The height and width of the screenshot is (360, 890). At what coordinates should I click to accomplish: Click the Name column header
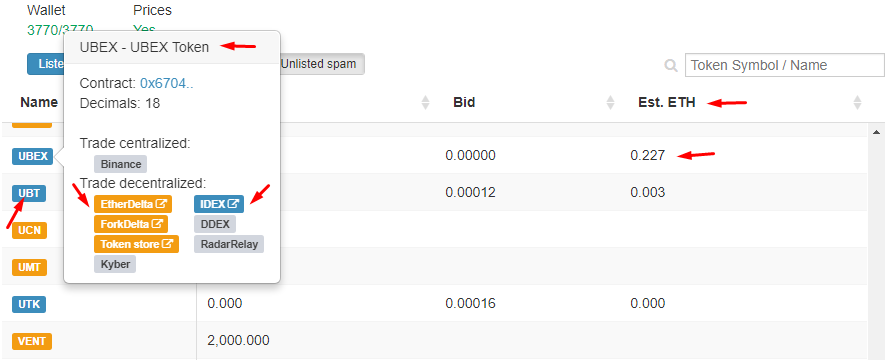[39, 102]
